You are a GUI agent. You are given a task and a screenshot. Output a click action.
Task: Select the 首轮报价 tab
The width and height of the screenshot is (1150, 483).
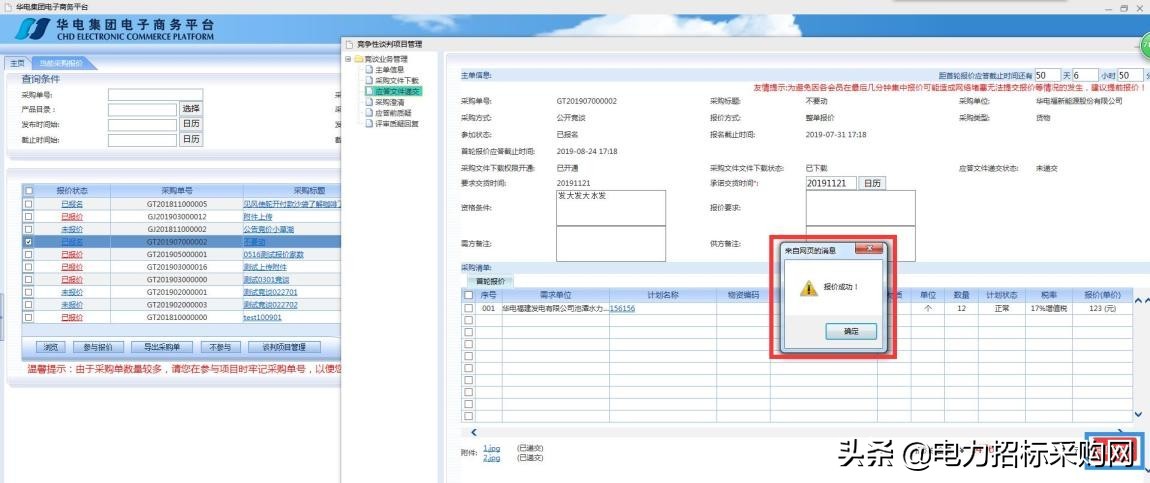point(491,281)
